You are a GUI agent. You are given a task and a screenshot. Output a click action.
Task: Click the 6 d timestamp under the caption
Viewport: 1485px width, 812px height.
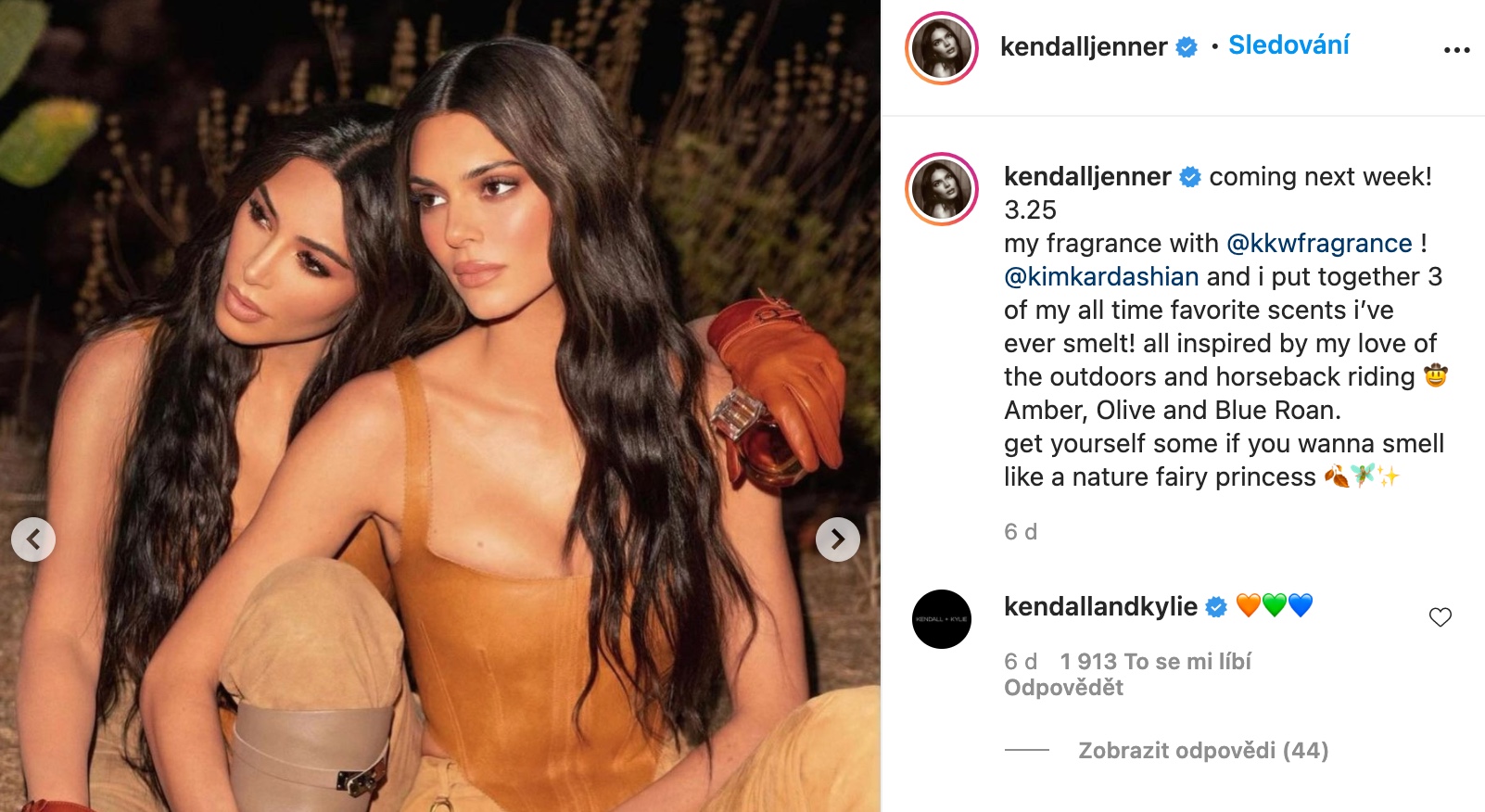point(1021,532)
